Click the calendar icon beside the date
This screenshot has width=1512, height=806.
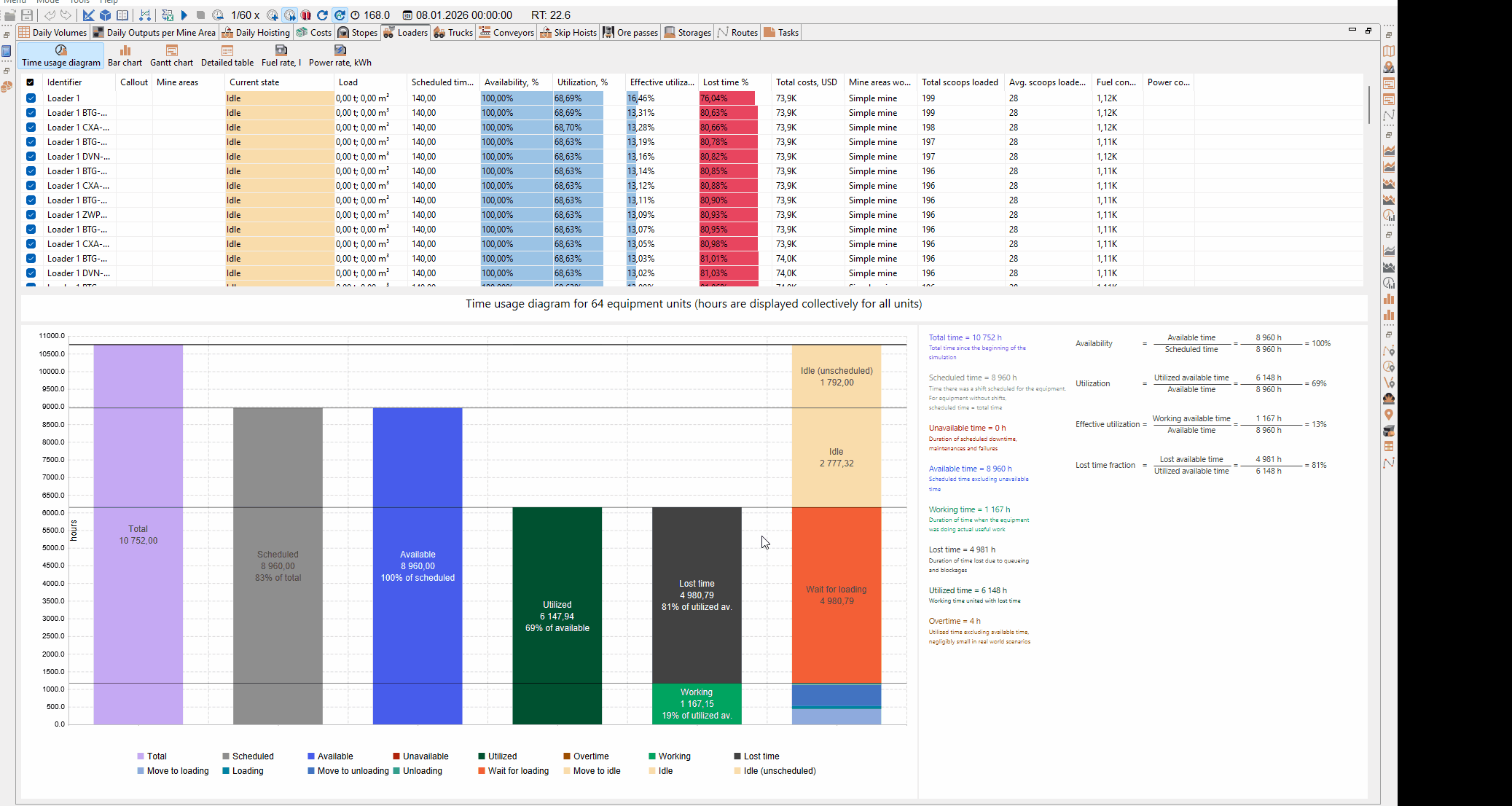407,15
